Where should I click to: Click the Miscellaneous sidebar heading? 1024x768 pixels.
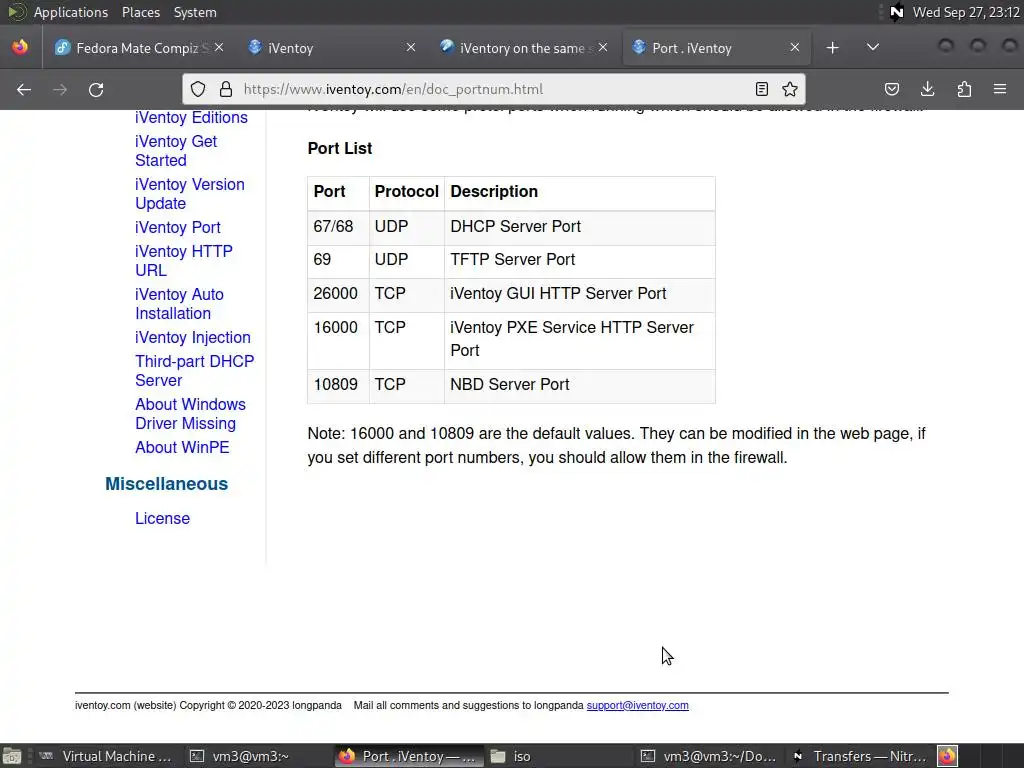[167, 484]
